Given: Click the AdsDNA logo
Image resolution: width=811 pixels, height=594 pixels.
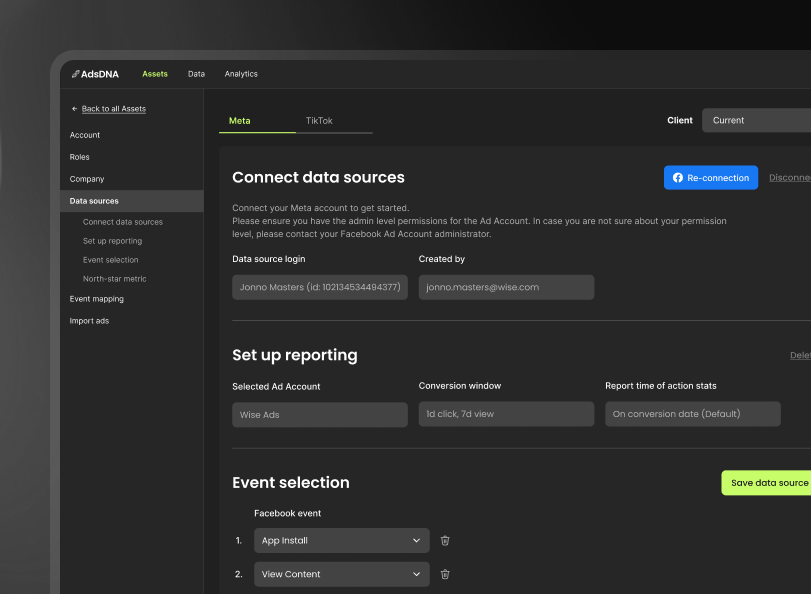Looking at the screenshot, I should pyautogui.click(x=95, y=74).
